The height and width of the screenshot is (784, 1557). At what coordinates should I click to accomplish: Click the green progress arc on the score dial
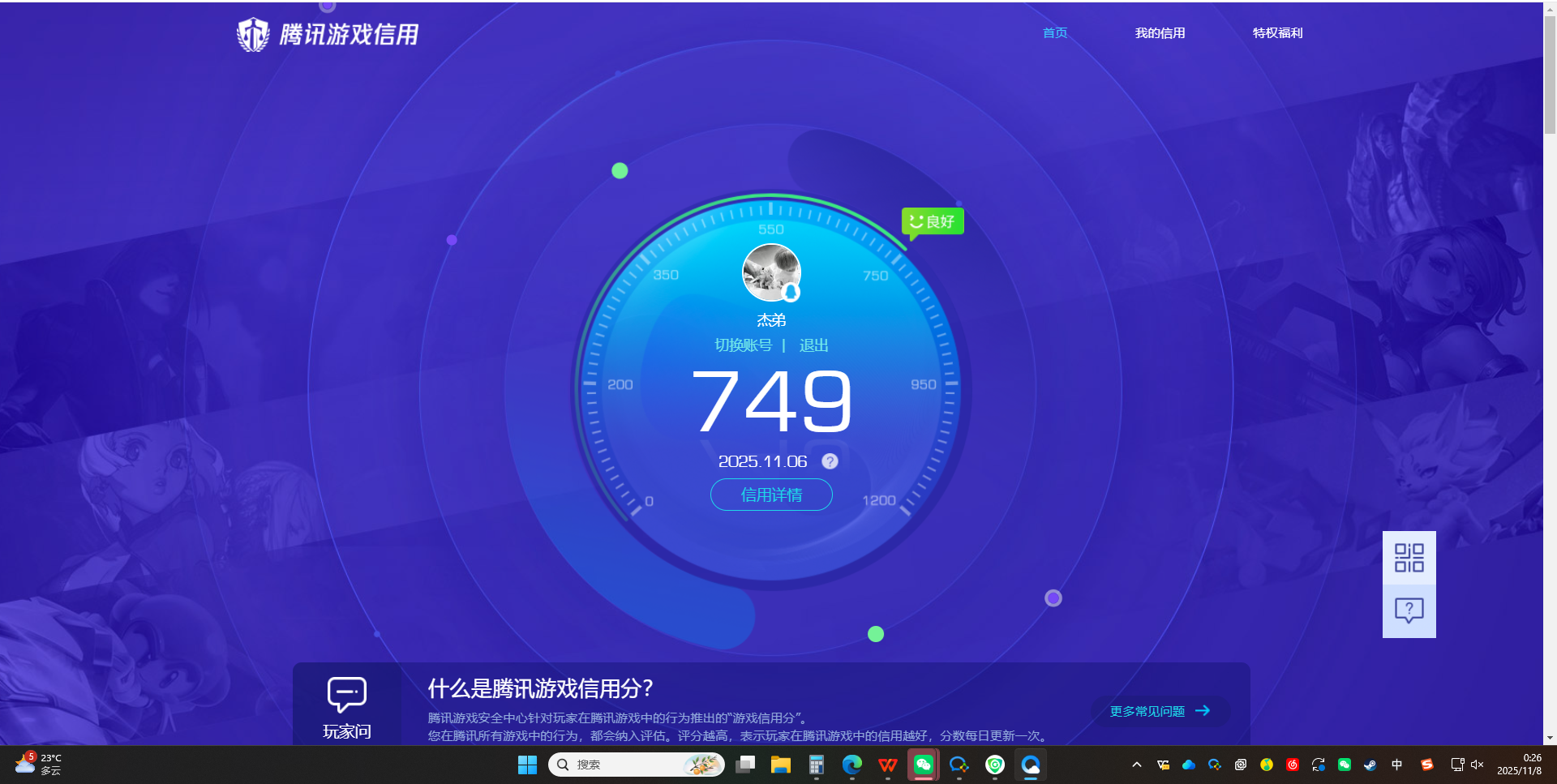tap(771, 197)
